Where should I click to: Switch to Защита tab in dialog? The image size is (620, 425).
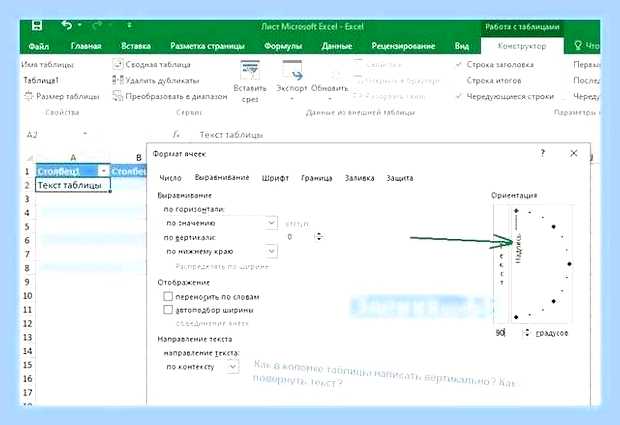[x=400, y=178]
